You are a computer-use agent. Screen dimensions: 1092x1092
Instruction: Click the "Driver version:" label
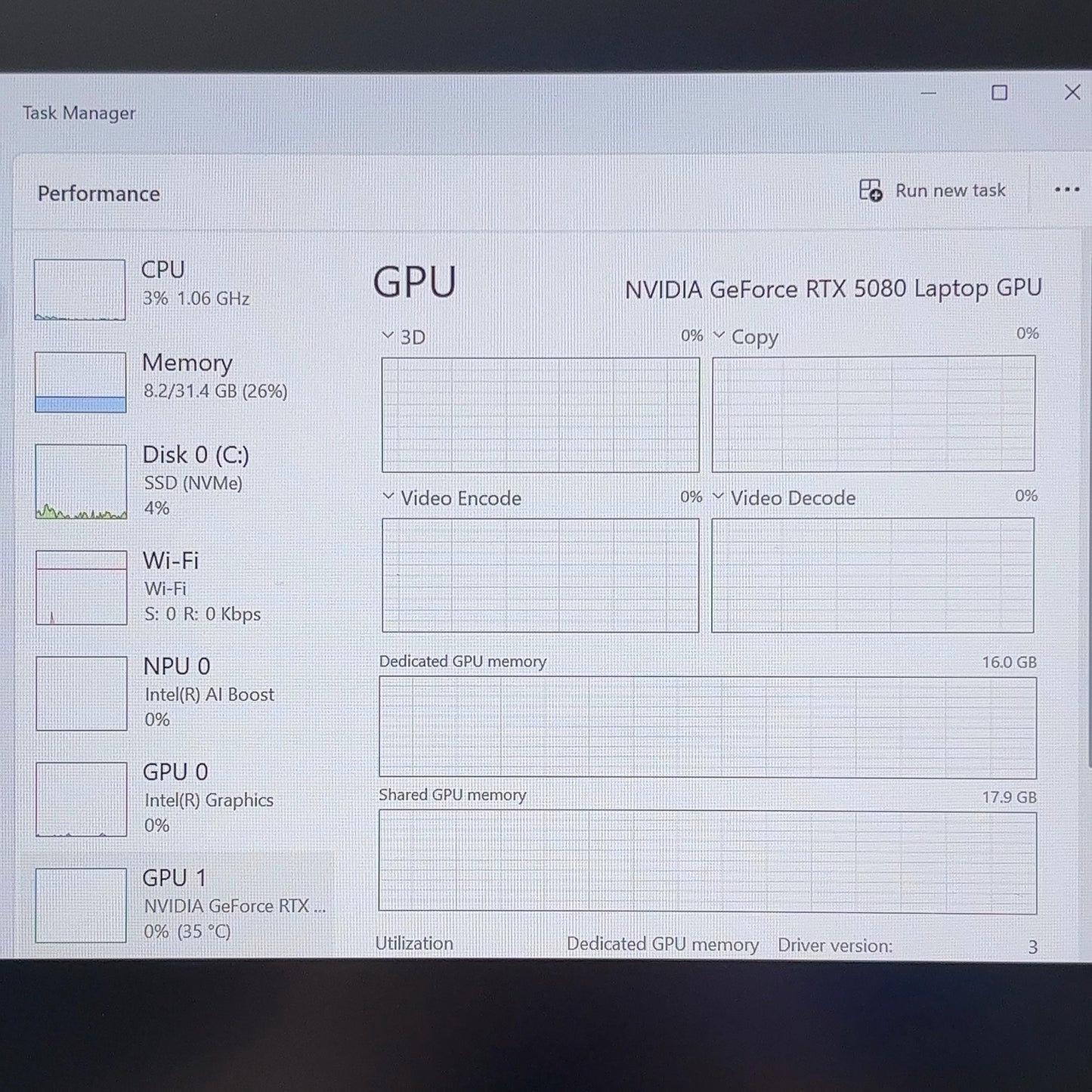(835, 945)
